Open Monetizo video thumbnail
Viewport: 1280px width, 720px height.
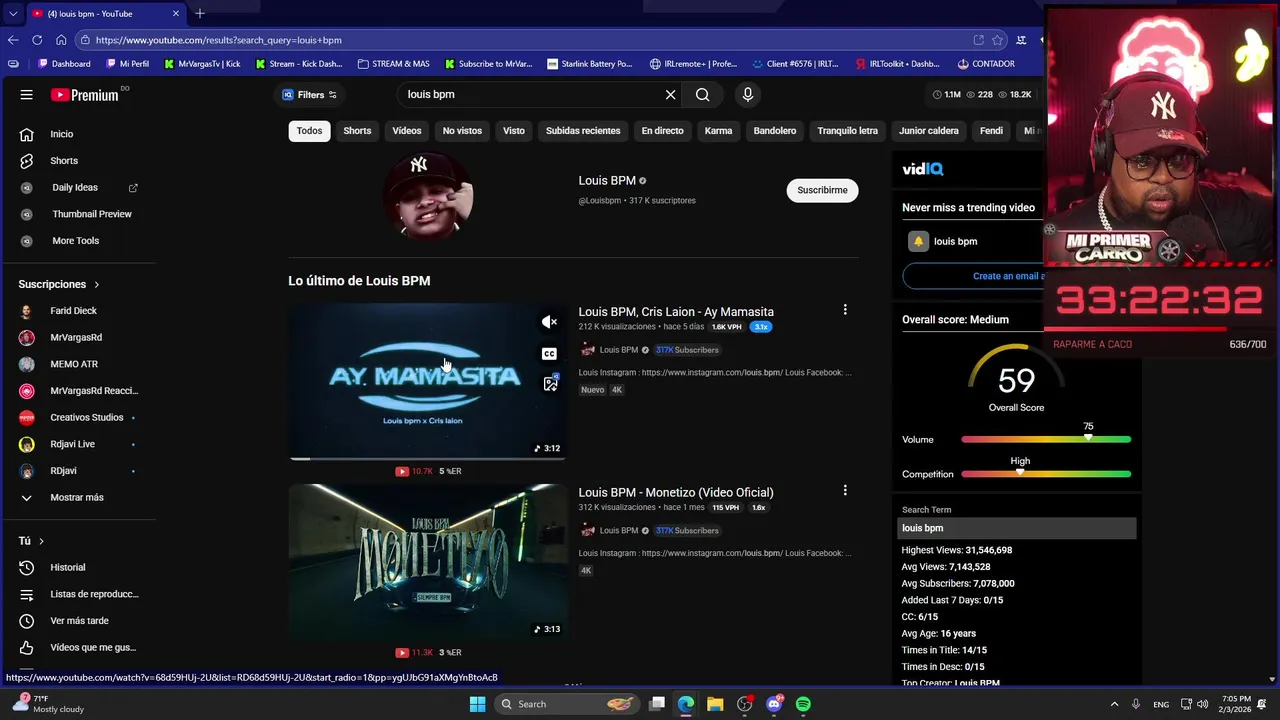[428, 562]
